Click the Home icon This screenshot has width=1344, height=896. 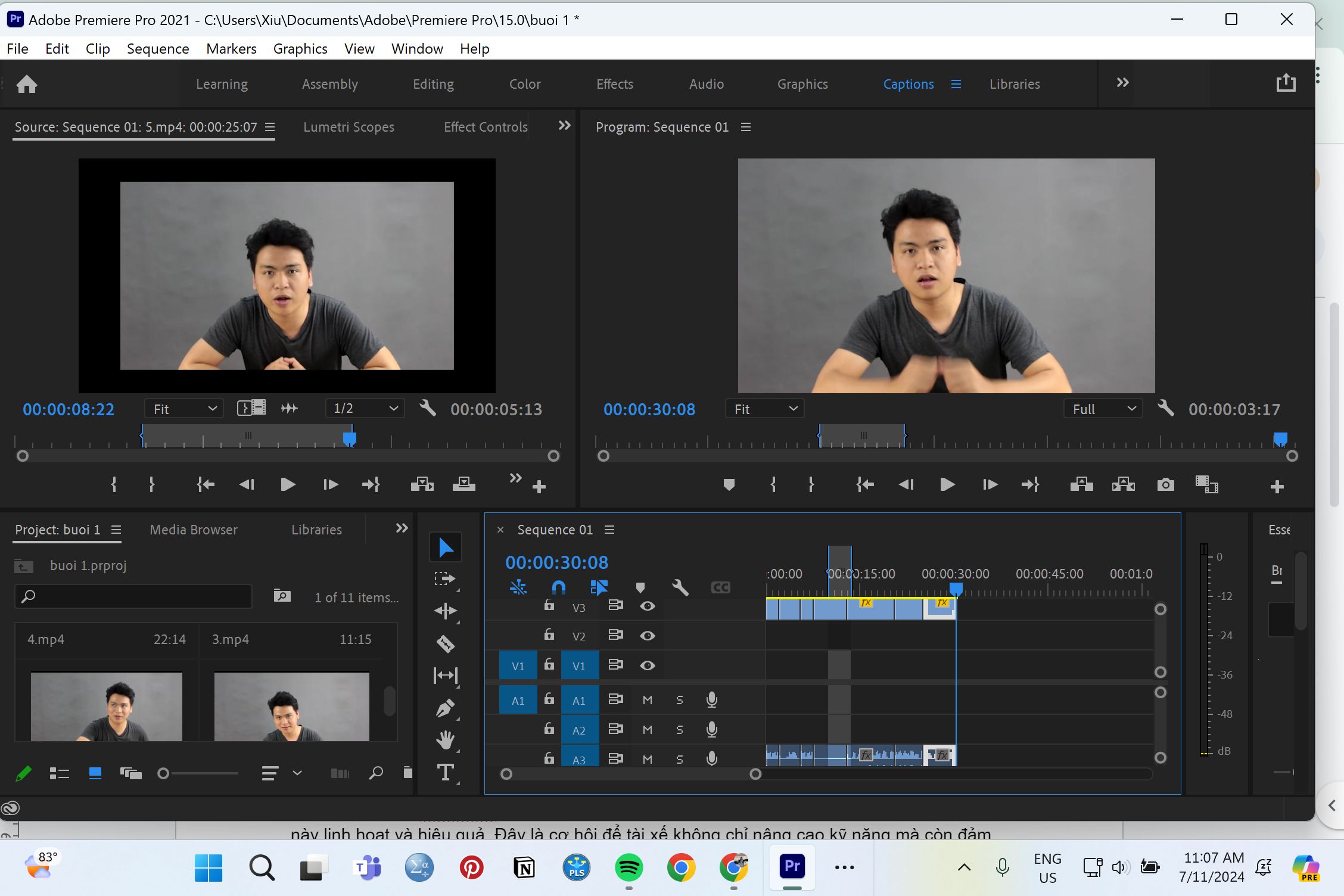click(26, 84)
